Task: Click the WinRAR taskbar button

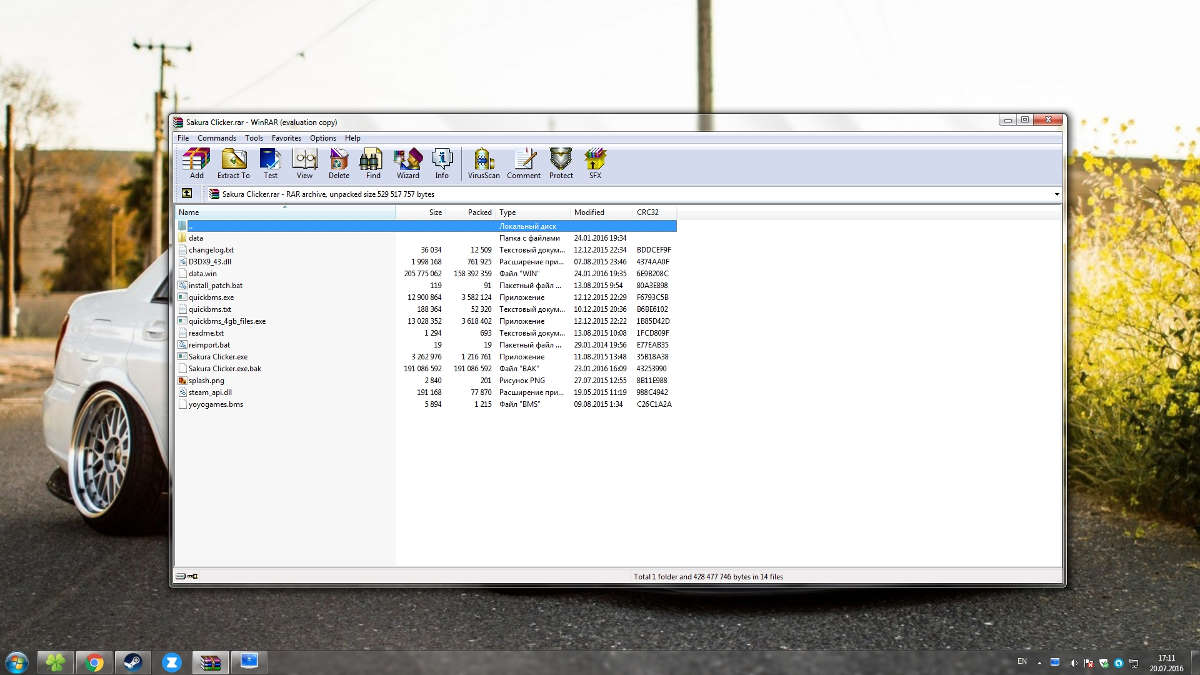Action: click(209, 662)
